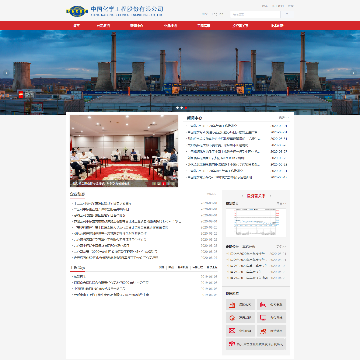The image size is (360, 360).
Task: Open first red icon in quick links grid
Action: [x=241, y=305]
